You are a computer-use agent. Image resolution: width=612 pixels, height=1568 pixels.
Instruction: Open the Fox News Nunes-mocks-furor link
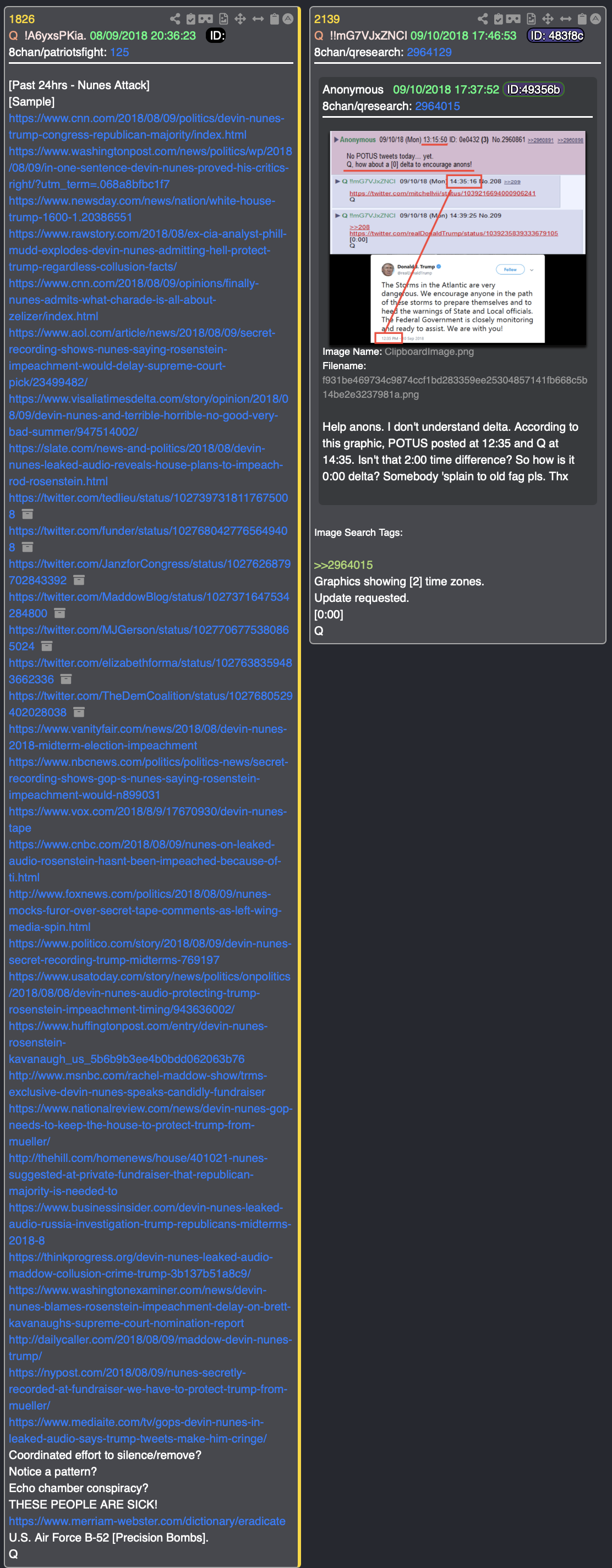point(145,910)
